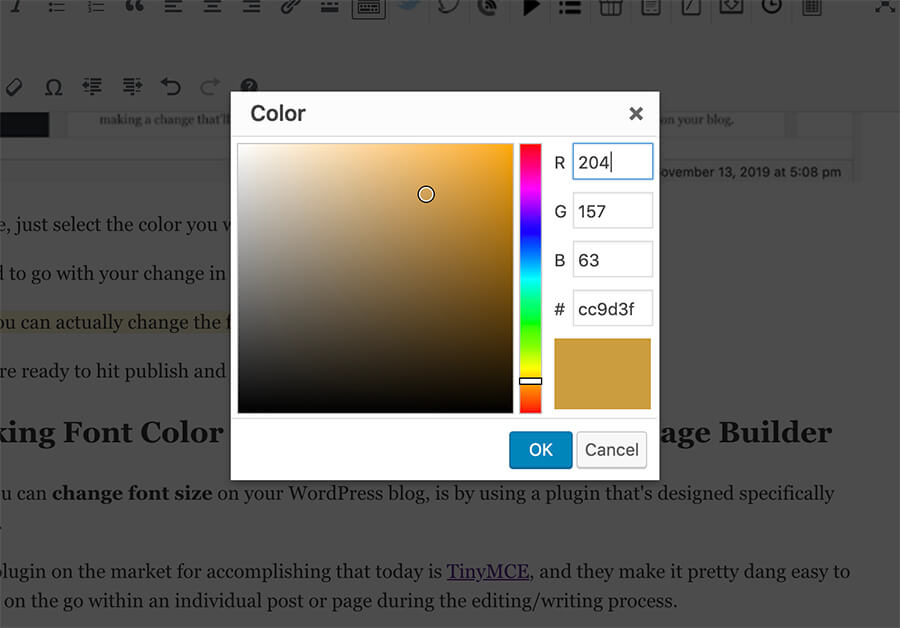Confirm the color with OK

540,450
